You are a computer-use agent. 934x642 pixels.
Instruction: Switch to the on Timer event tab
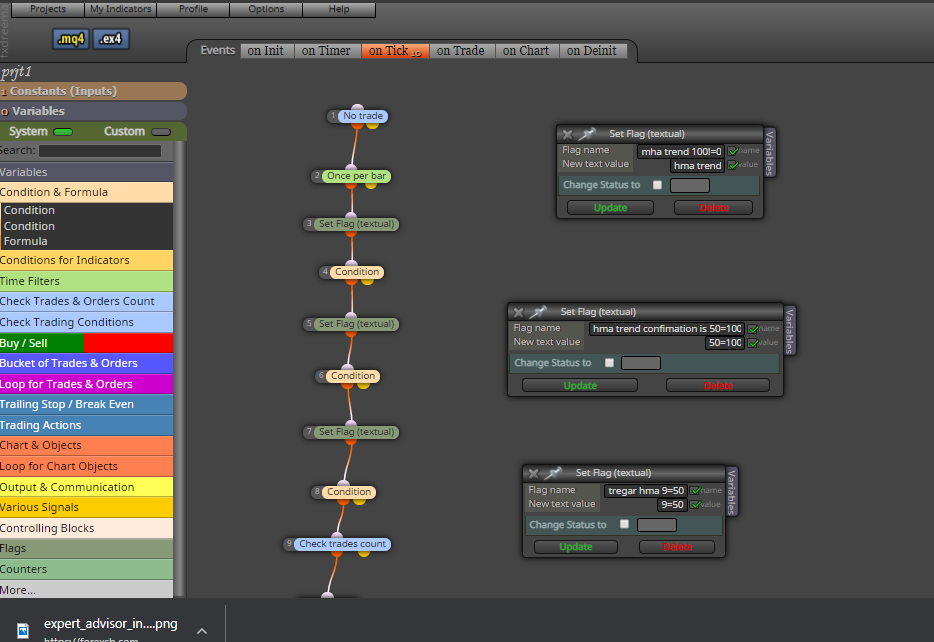point(326,51)
